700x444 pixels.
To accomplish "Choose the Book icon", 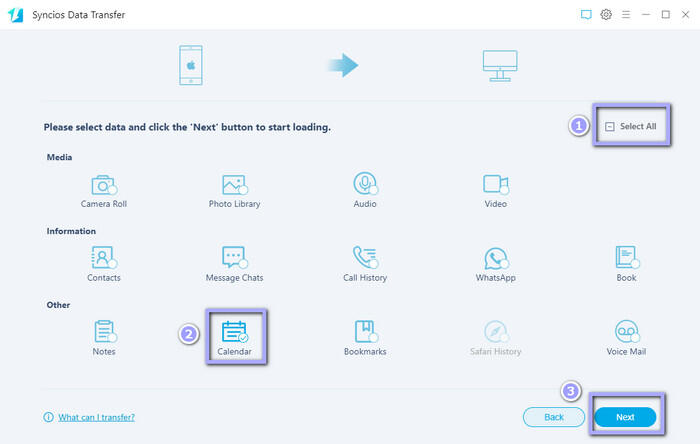I will point(626,258).
